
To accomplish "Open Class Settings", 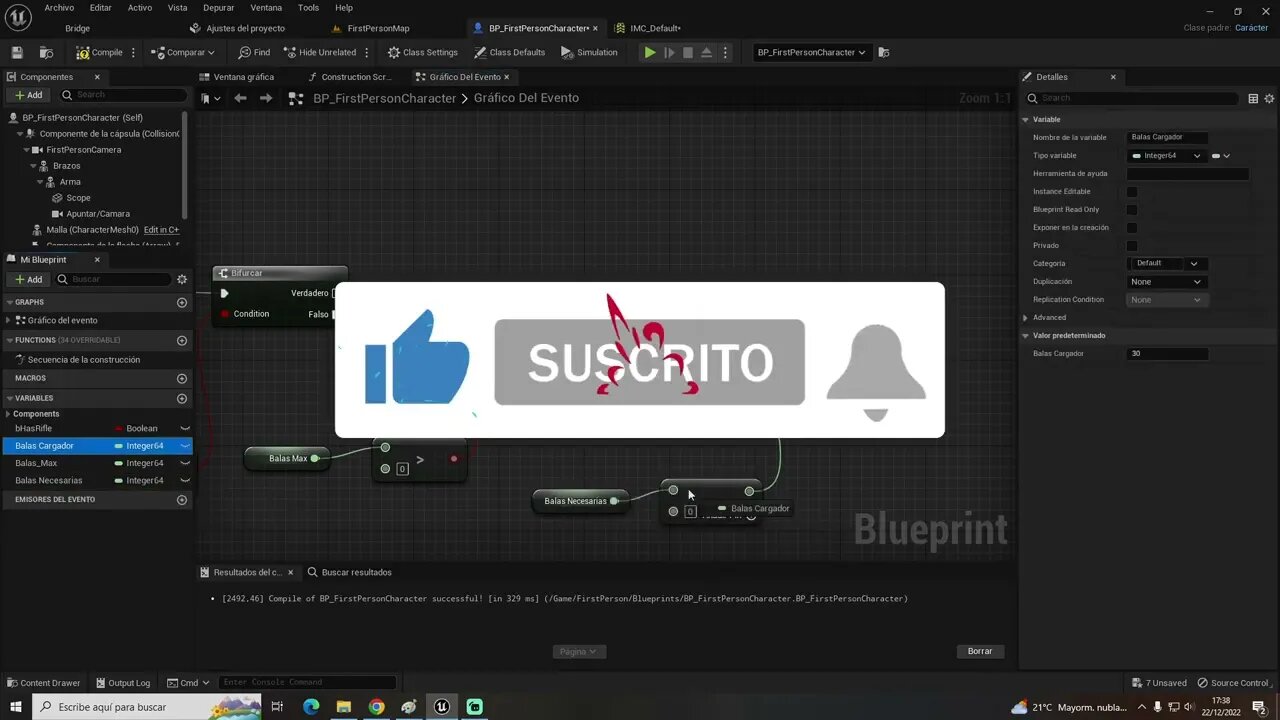I will coord(422,52).
